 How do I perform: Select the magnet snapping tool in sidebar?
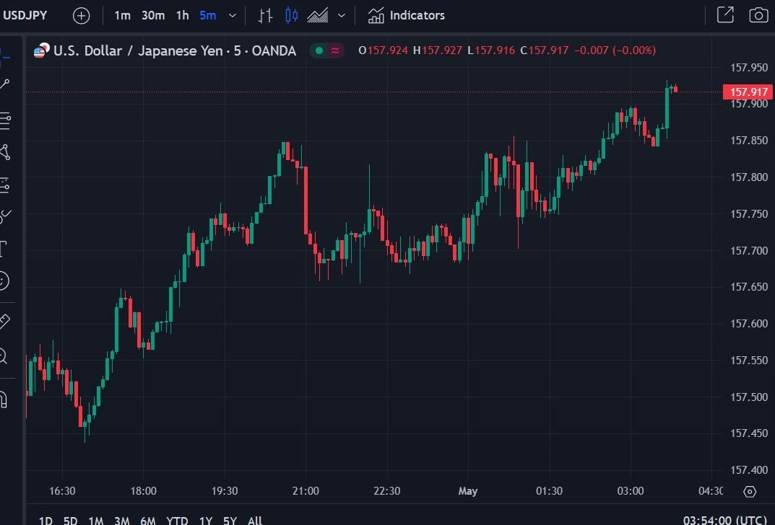[4, 399]
